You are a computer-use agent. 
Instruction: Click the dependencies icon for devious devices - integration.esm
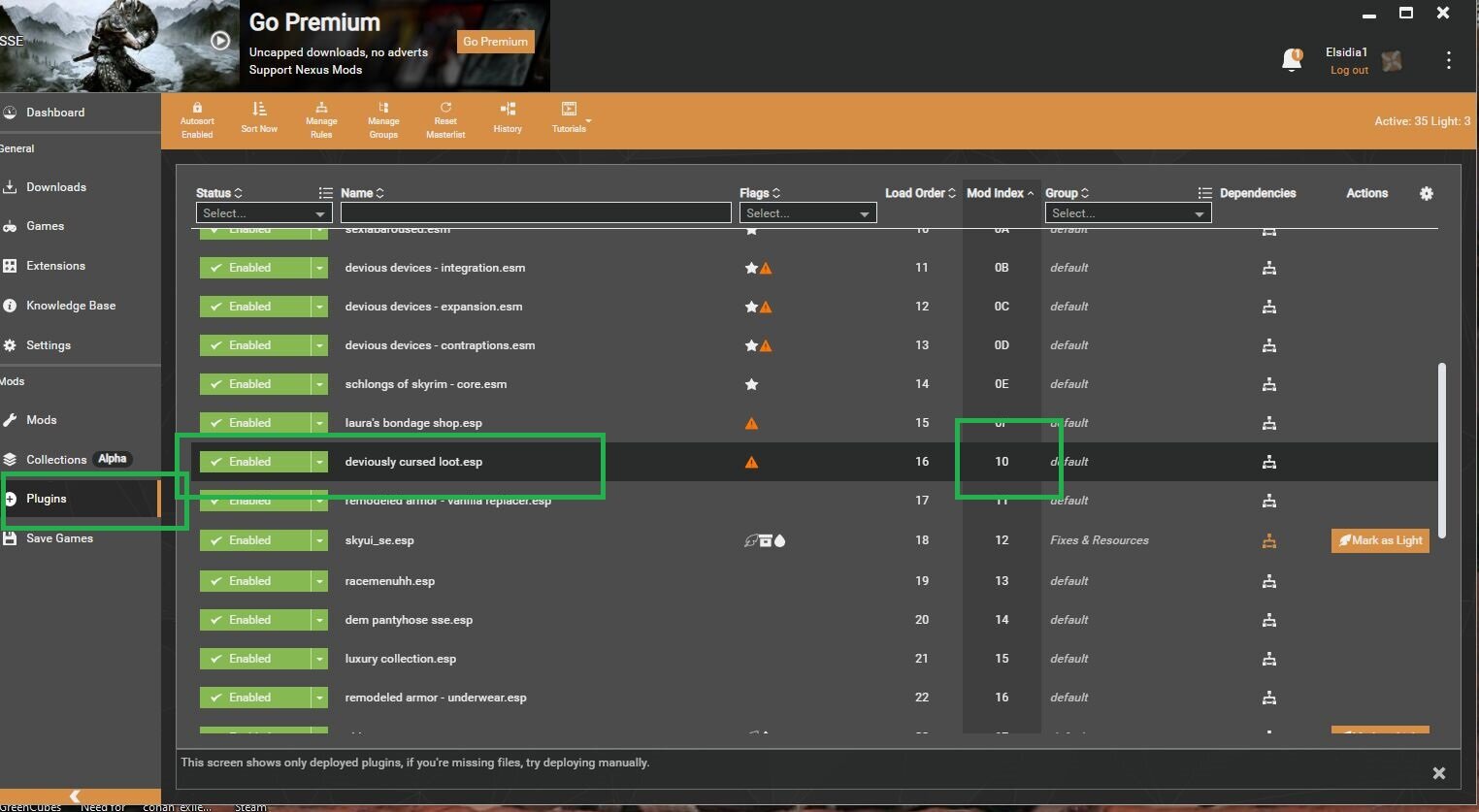[1268, 268]
